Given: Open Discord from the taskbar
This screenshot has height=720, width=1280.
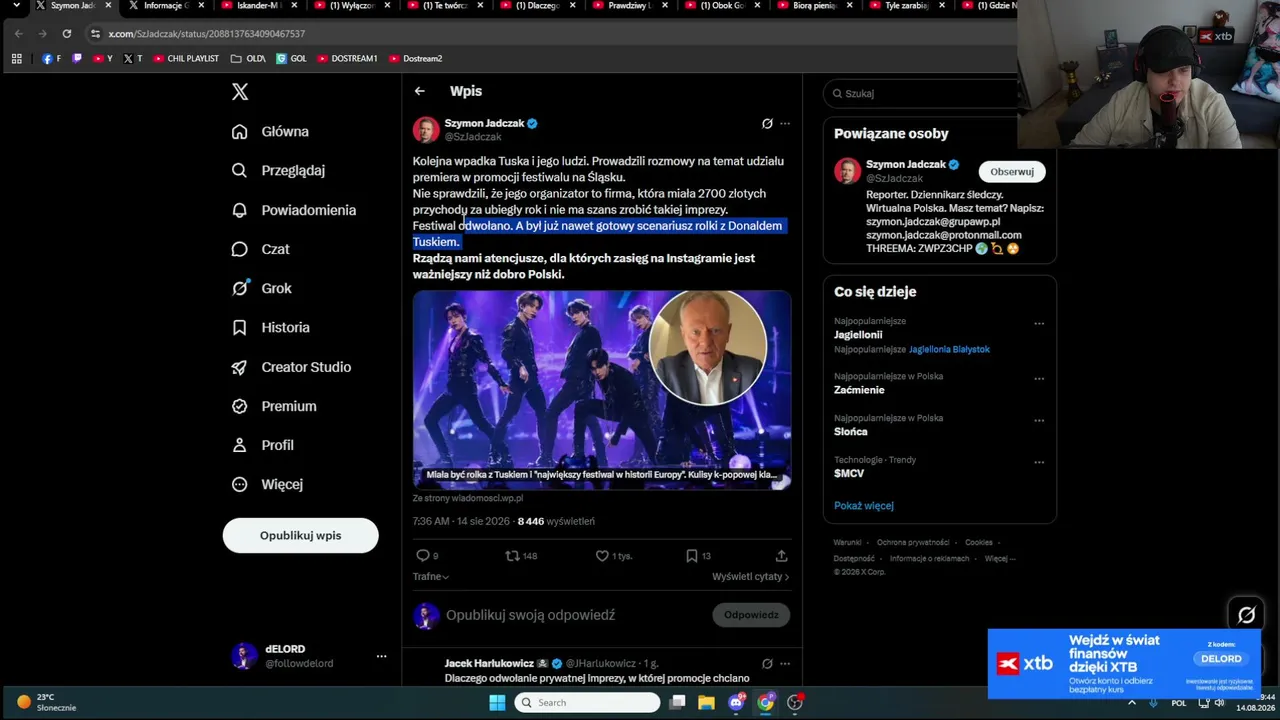Looking at the screenshot, I should (736, 703).
